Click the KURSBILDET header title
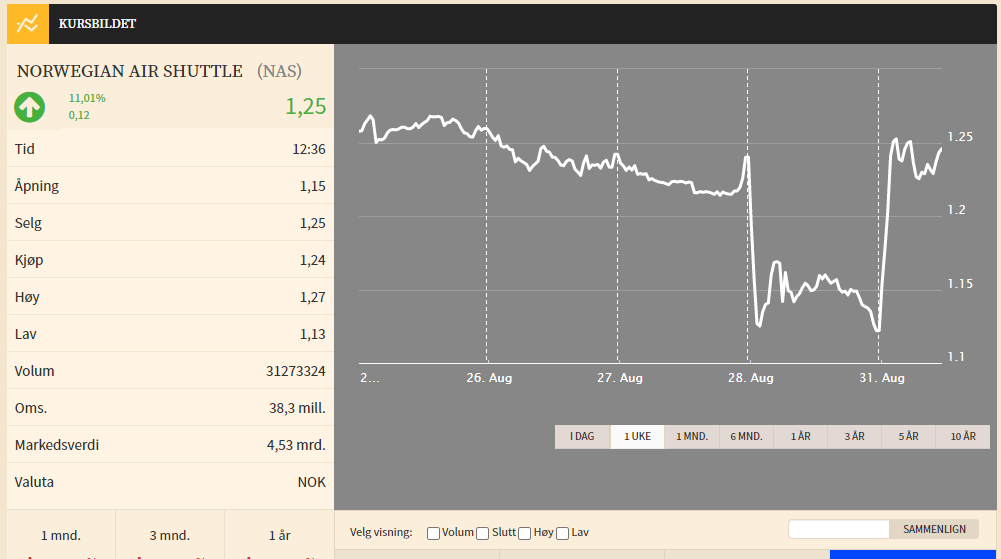Viewport: 1001px width, 559px height. click(x=98, y=24)
